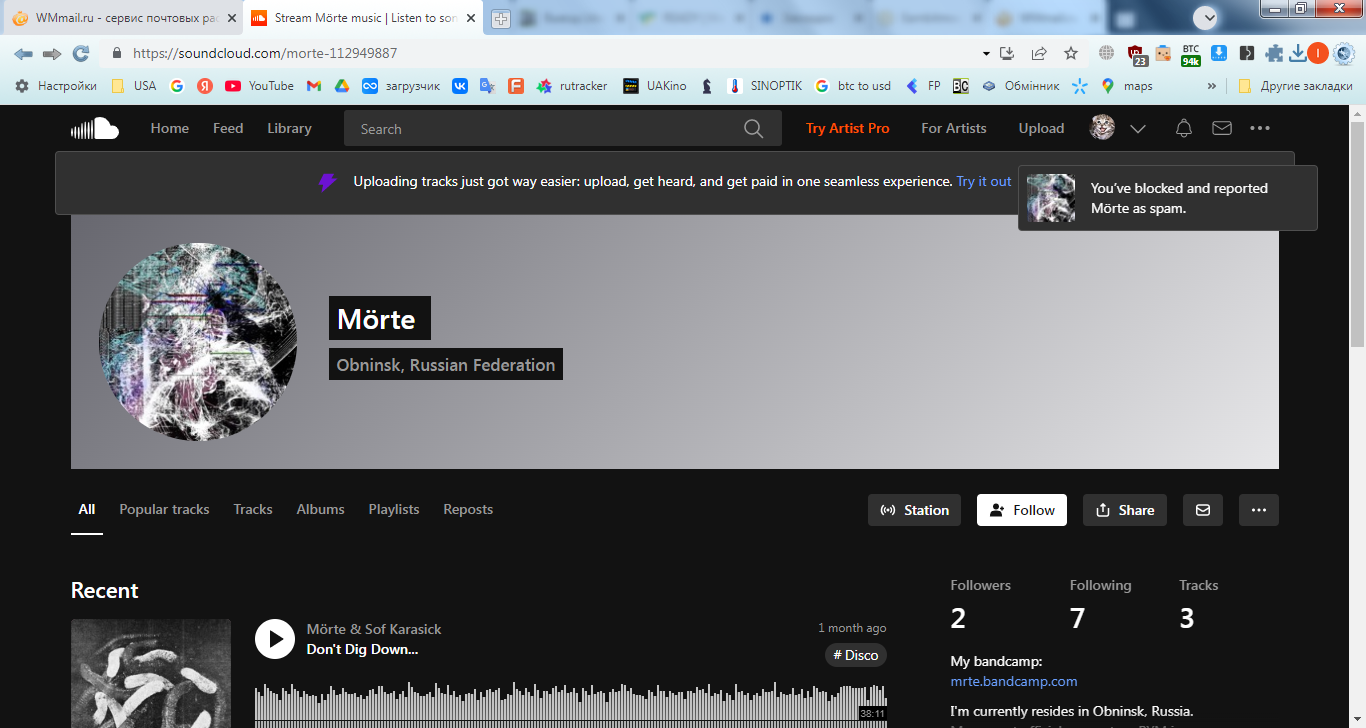
Task: Open the For Artists link
Action: [954, 128]
